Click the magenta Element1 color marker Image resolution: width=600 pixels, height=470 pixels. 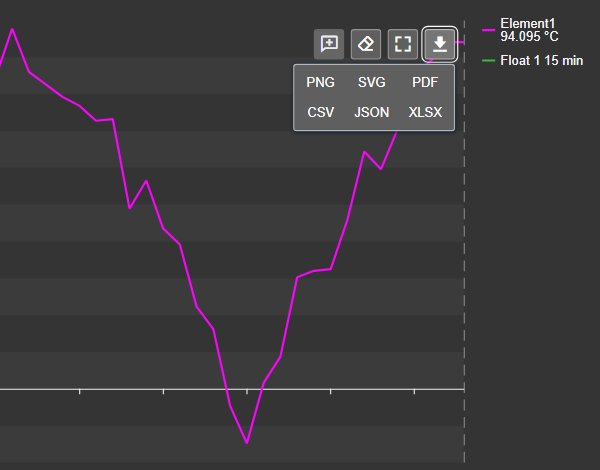click(488, 30)
